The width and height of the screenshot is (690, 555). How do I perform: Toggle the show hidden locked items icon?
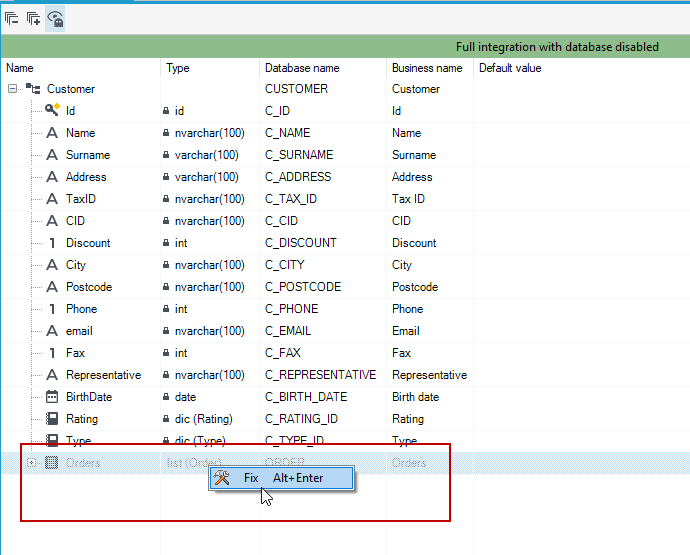click(55, 19)
